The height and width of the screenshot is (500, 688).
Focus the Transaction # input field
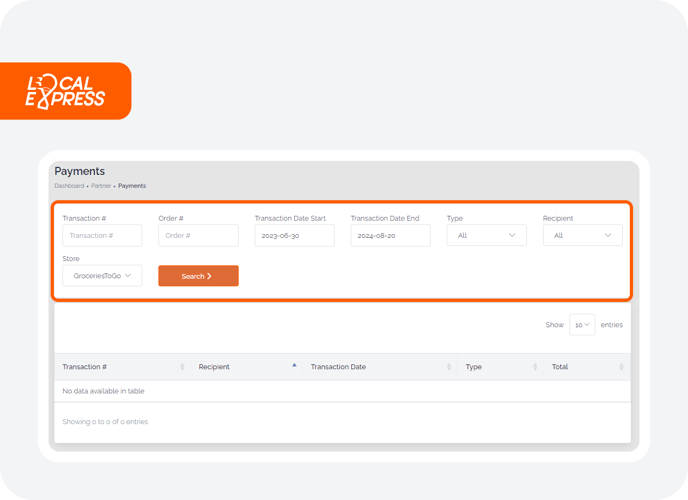click(102, 236)
